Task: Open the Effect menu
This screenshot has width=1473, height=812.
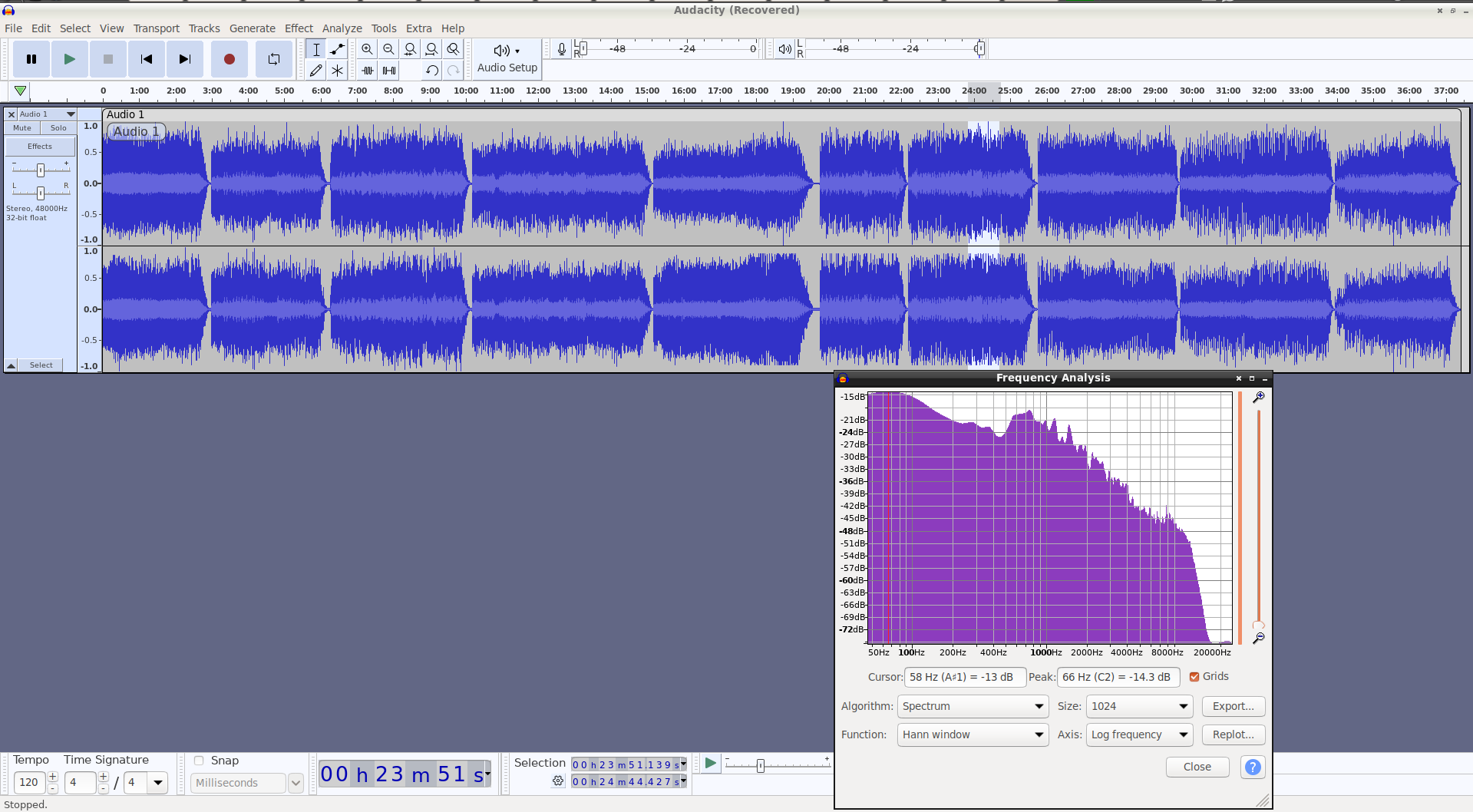Action: (x=299, y=28)
